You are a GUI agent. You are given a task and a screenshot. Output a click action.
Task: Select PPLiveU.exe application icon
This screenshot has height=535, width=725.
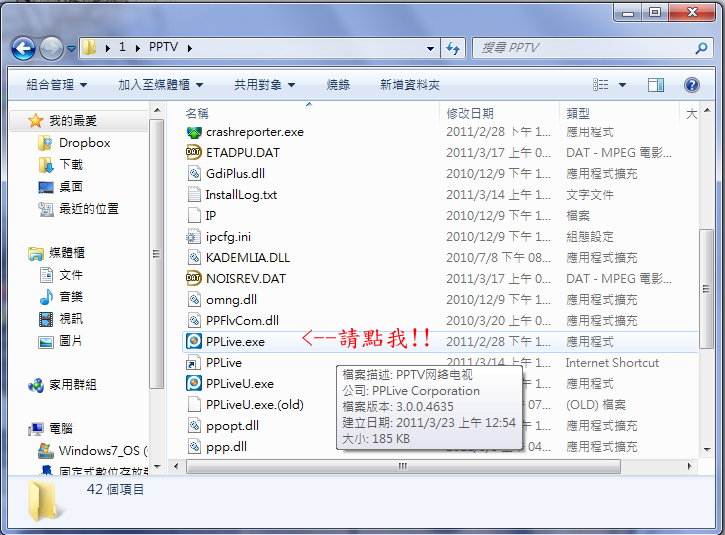click(194, 384)
